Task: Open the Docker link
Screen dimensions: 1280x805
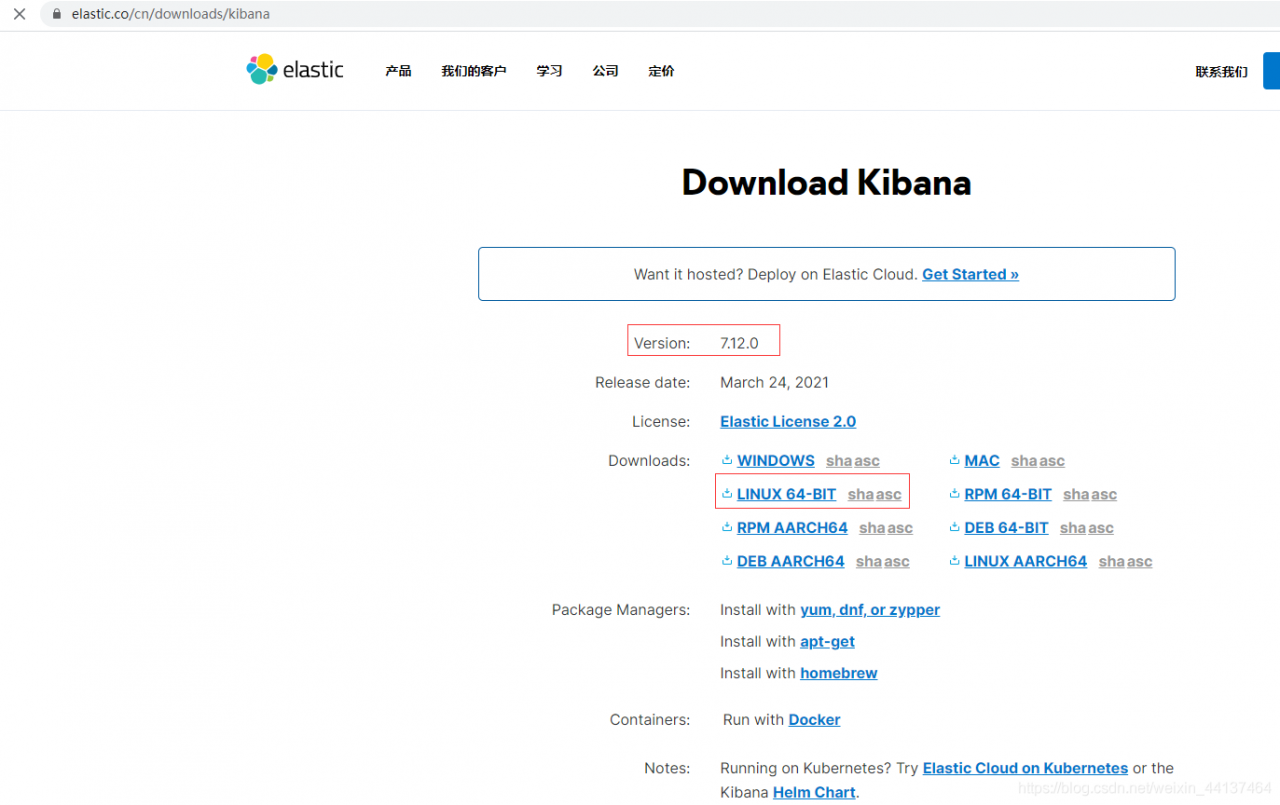Action: pyautogui.click(x=814, y=720)
